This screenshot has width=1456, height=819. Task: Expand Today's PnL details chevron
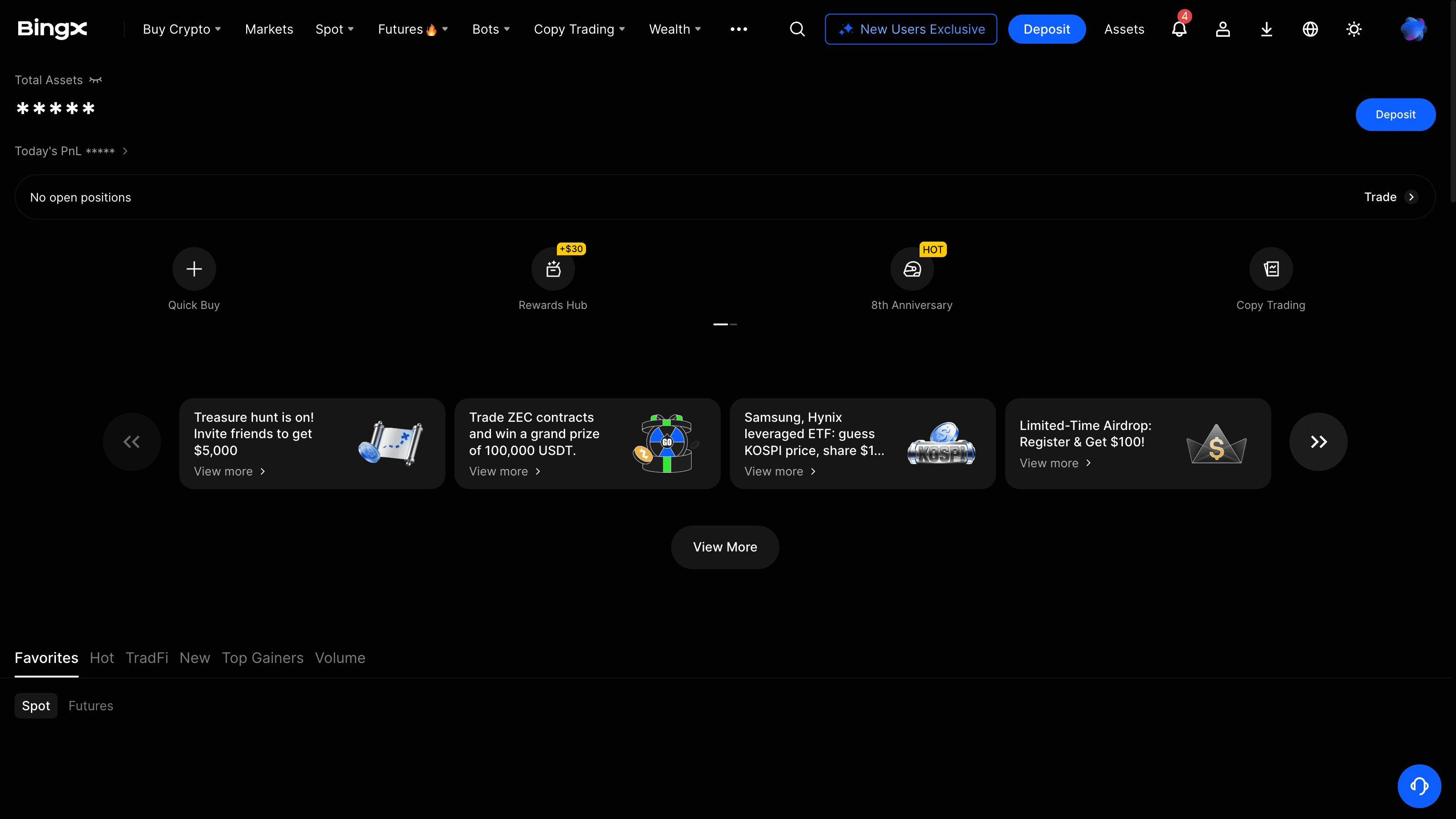pyautogui.click(x=126, y=151)
